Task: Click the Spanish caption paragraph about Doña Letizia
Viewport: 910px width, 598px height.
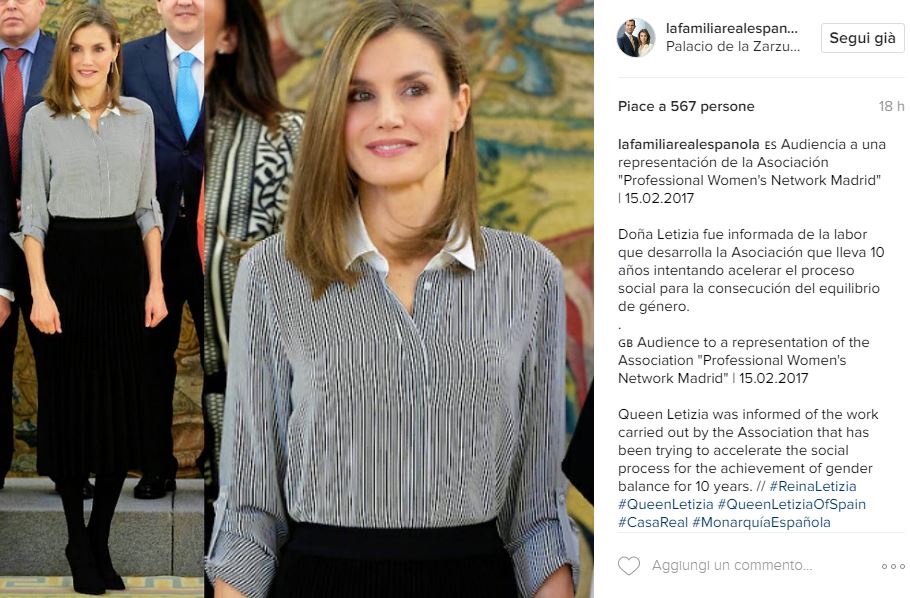Action: point(751,271)
